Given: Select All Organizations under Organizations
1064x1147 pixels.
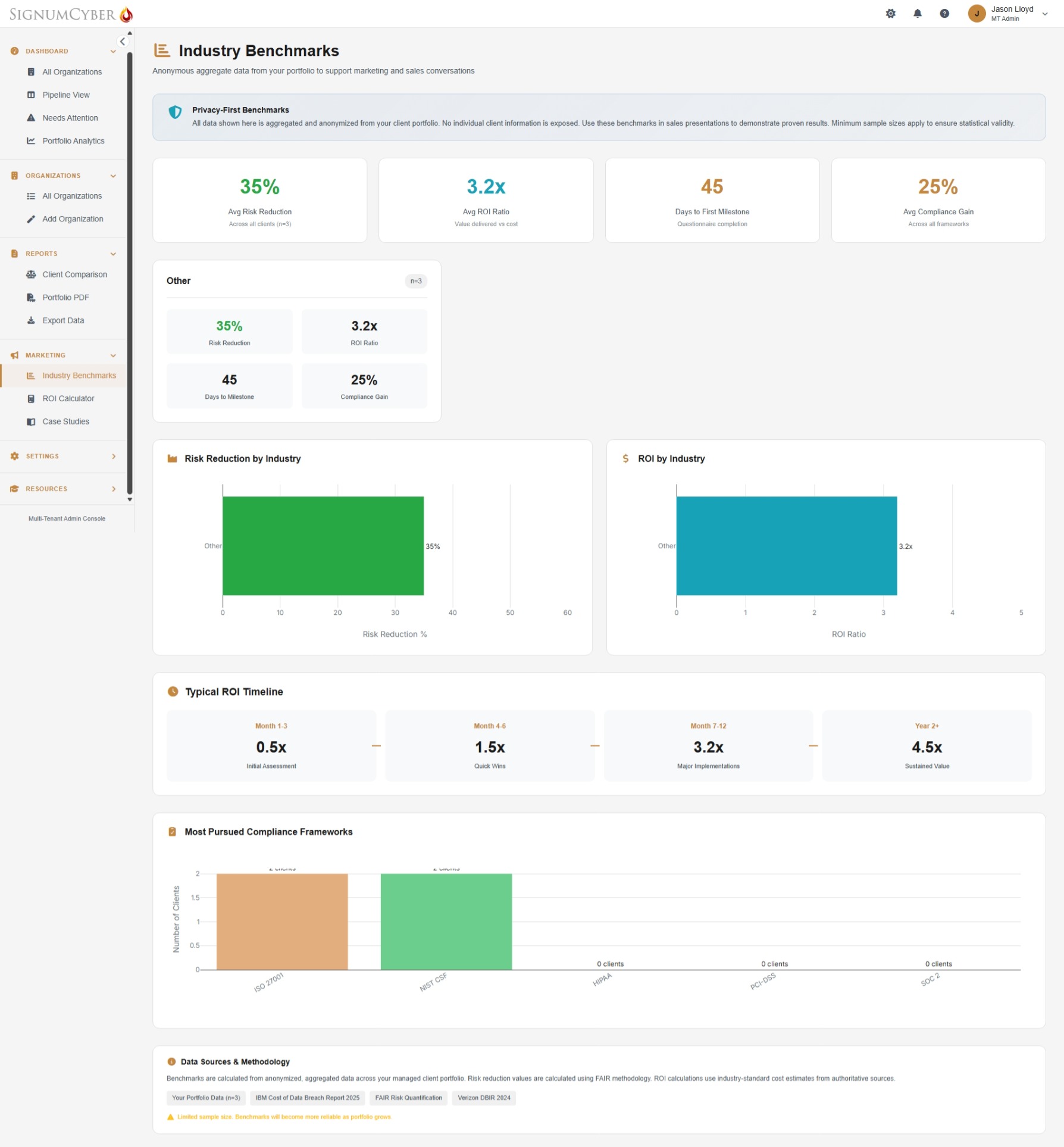Looking at the screenshot, I should [71, 196].
